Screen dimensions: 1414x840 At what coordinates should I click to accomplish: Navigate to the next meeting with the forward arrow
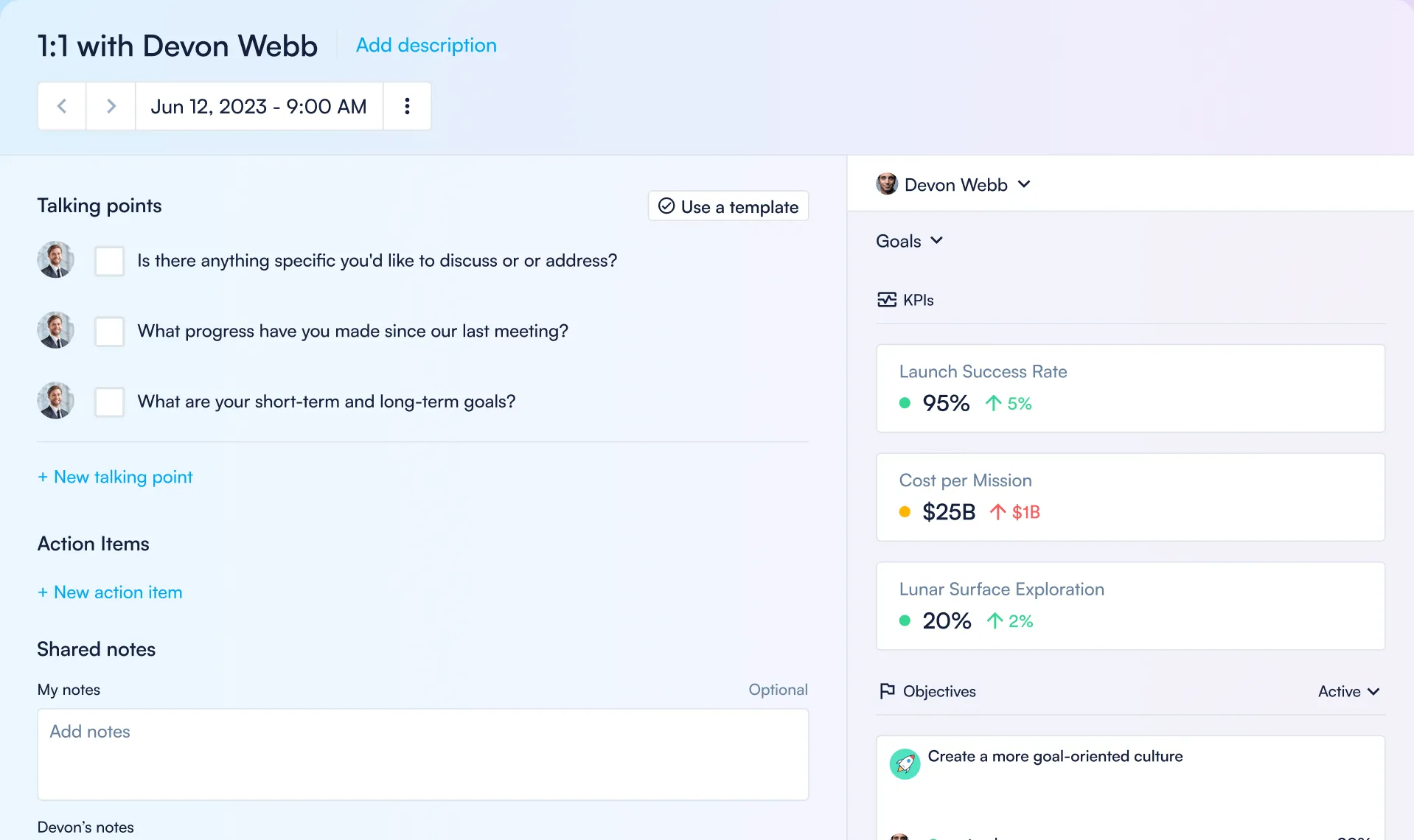point(111,105)
